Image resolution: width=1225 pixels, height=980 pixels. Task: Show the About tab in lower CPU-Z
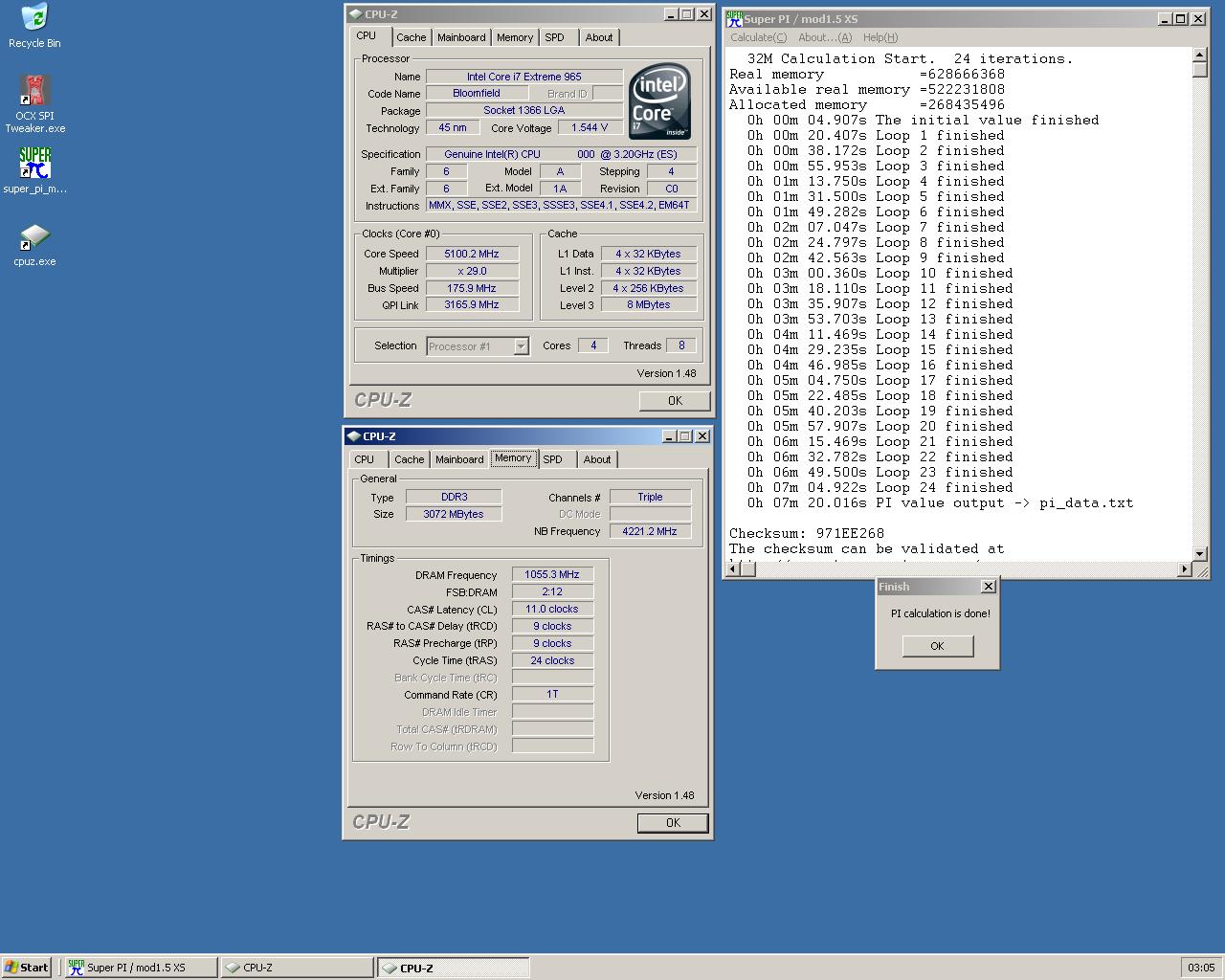[x=597, y=459]
